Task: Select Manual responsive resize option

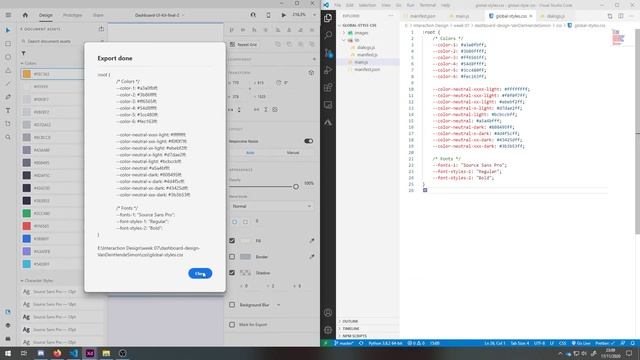Action: point(293,153)
